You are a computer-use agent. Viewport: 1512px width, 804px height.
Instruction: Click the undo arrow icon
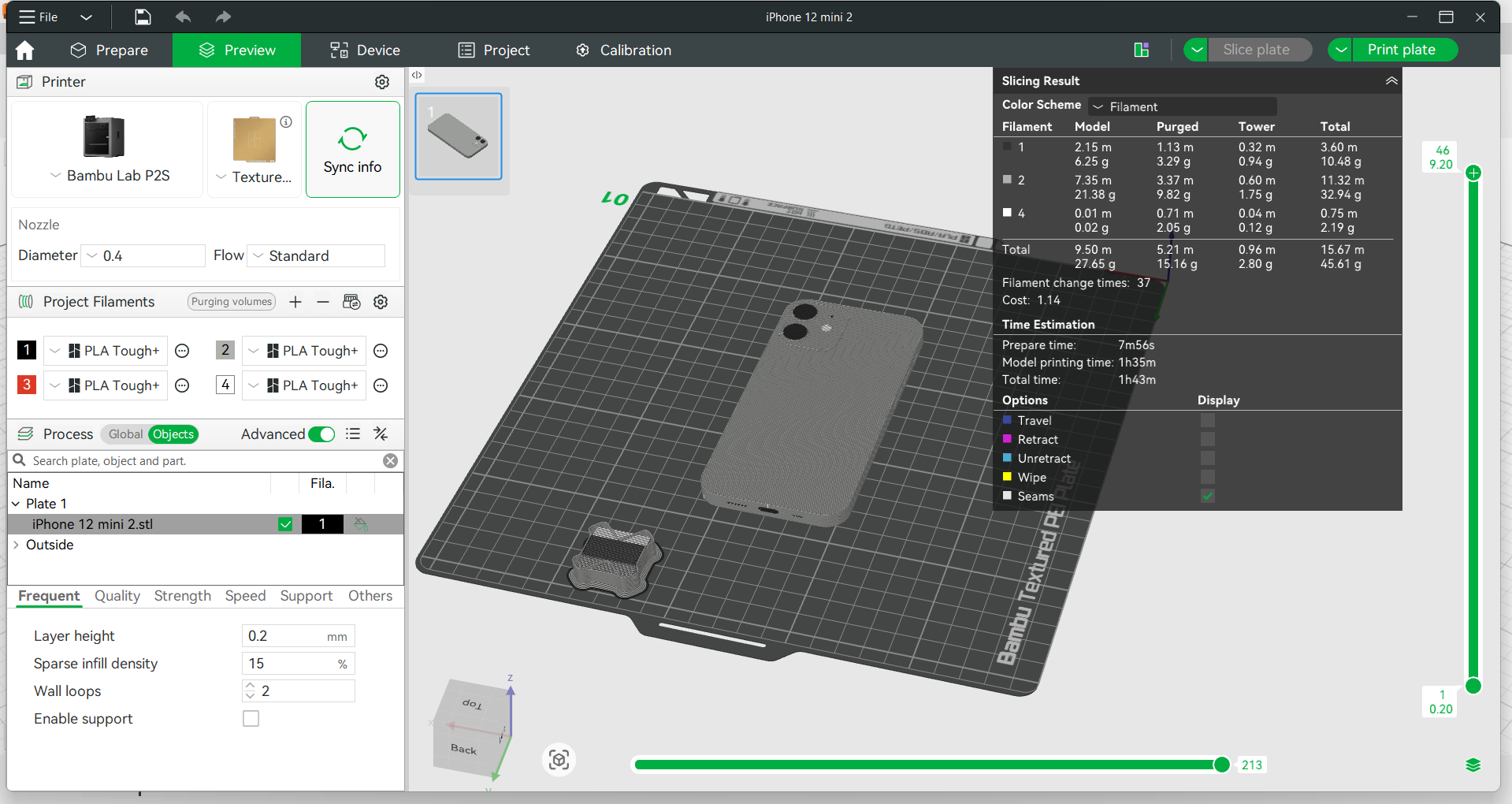(183, 17)
